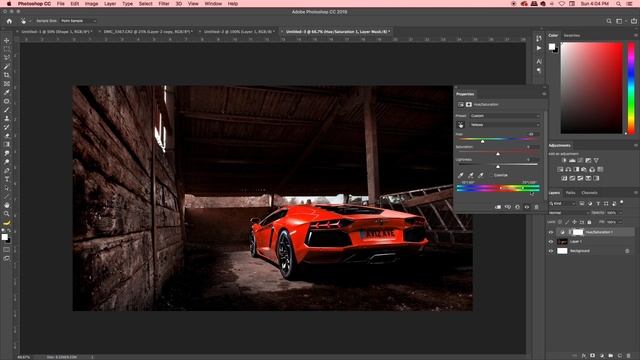Open the layer Kind filter dropdown
The height and width of the screenshot is (360, 640).
click(562, 203)
